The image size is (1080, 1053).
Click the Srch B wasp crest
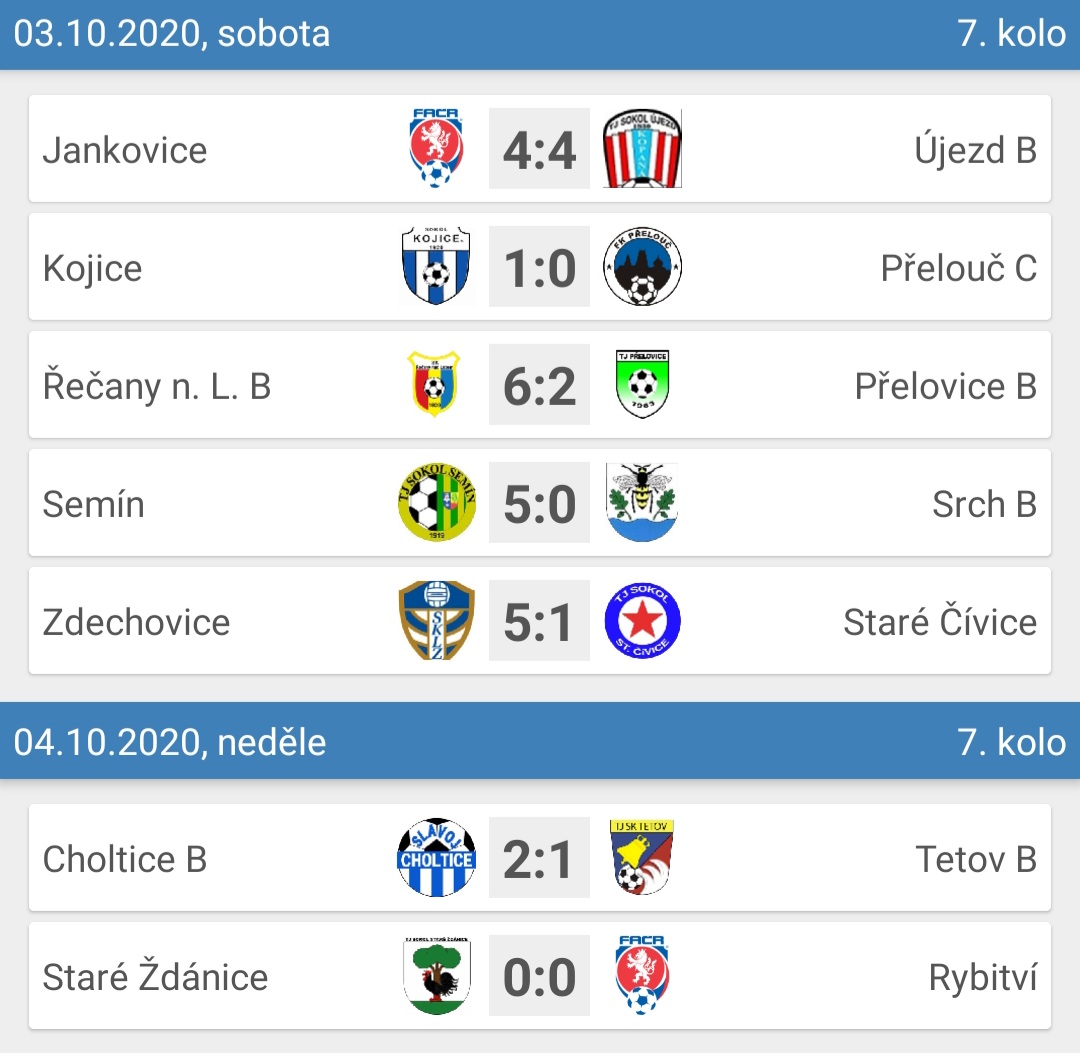(642, 502)
